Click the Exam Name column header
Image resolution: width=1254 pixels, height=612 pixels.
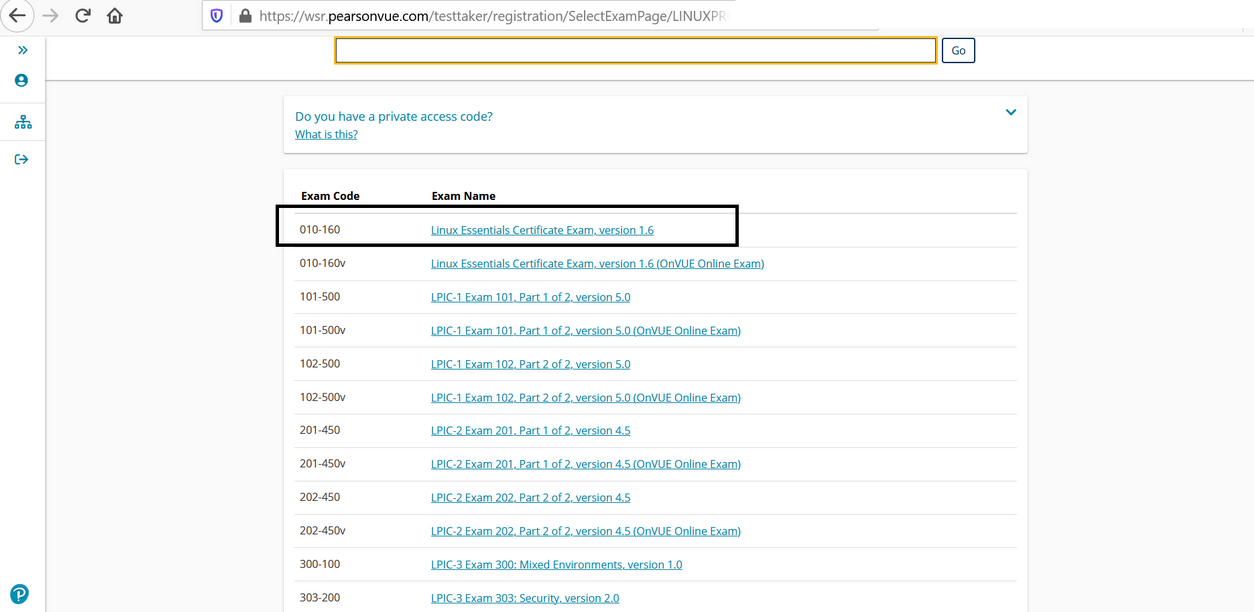click(463, 196)
